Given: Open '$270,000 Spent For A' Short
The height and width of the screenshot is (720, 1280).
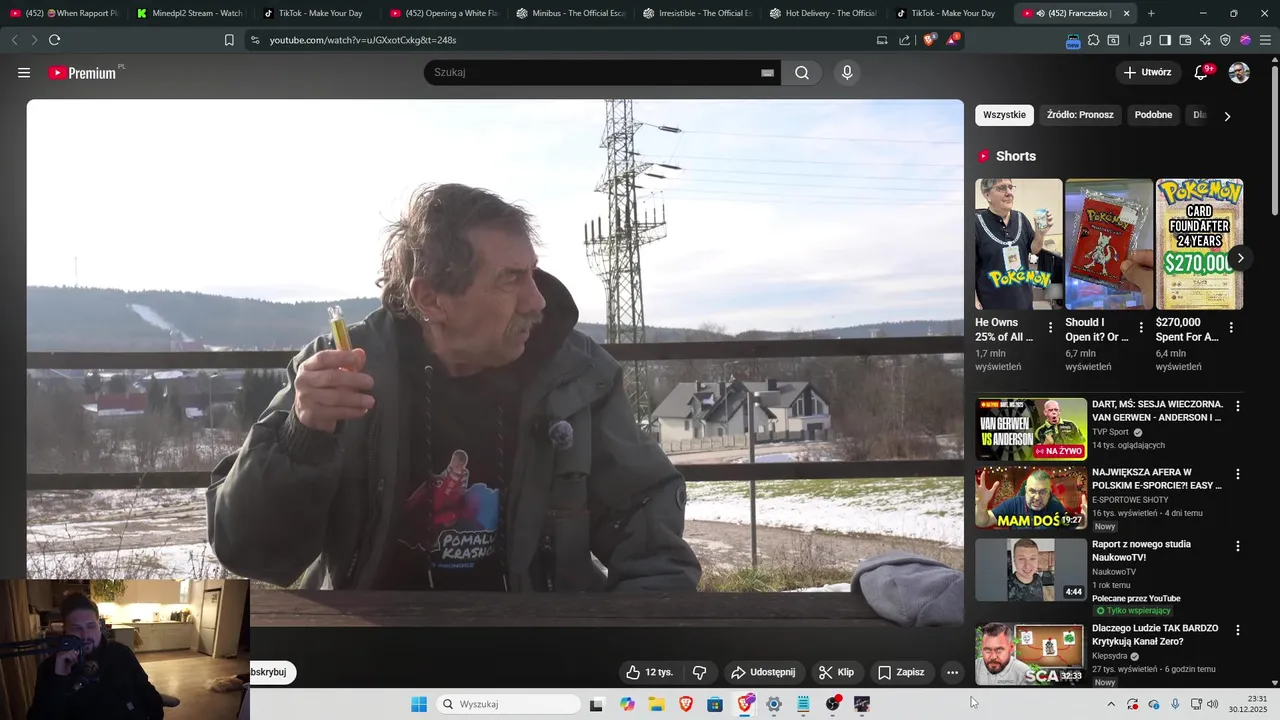Looking at the screenshot, I should tap(1199, 244).
